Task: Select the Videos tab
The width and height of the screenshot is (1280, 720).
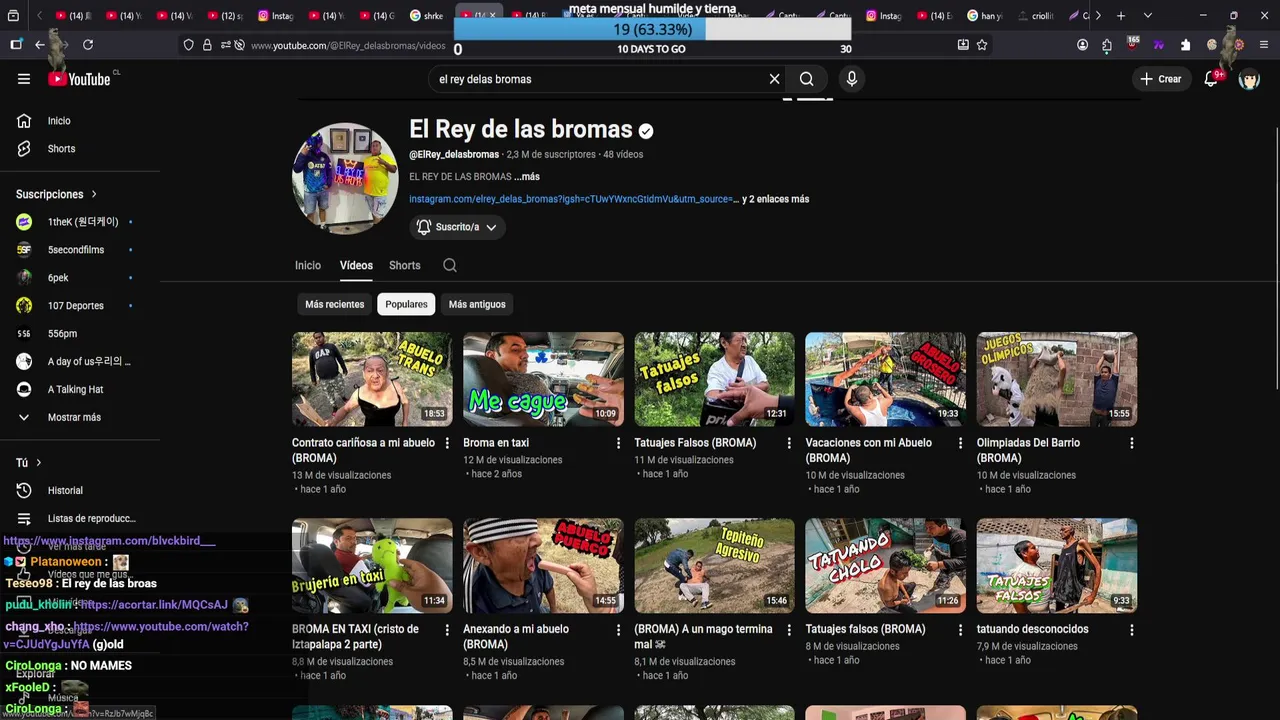Action: [356, 265]
